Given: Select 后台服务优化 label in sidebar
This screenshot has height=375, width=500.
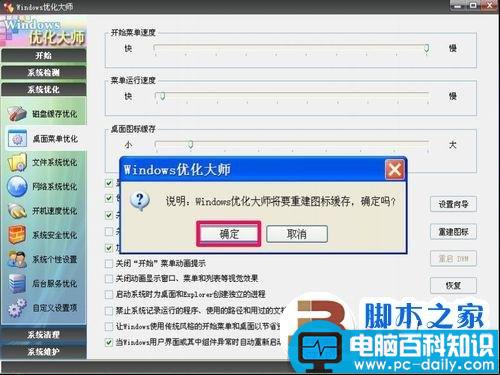Looking at the screenshot, I should tap(55, 284).
